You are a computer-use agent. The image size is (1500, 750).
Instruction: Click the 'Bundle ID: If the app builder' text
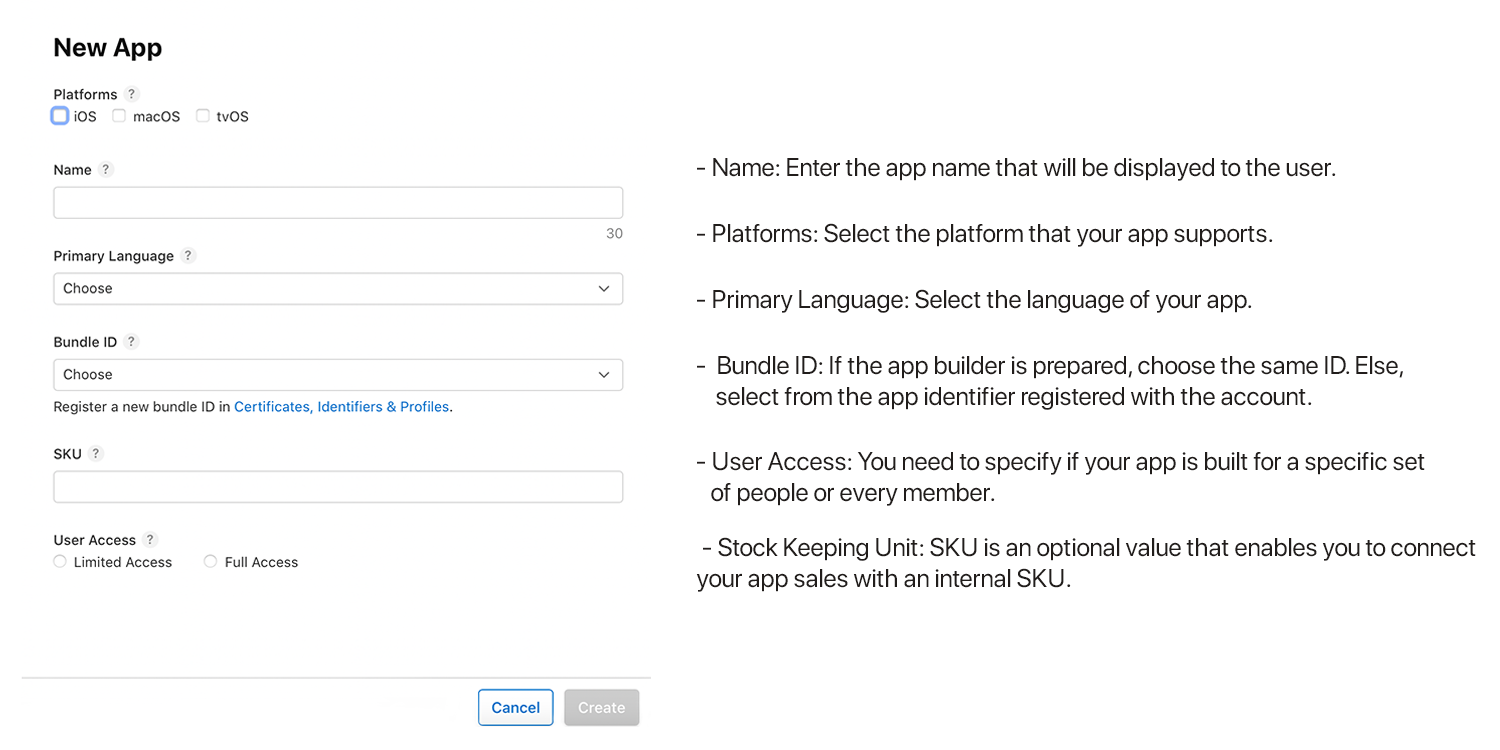pos(1050,381)
